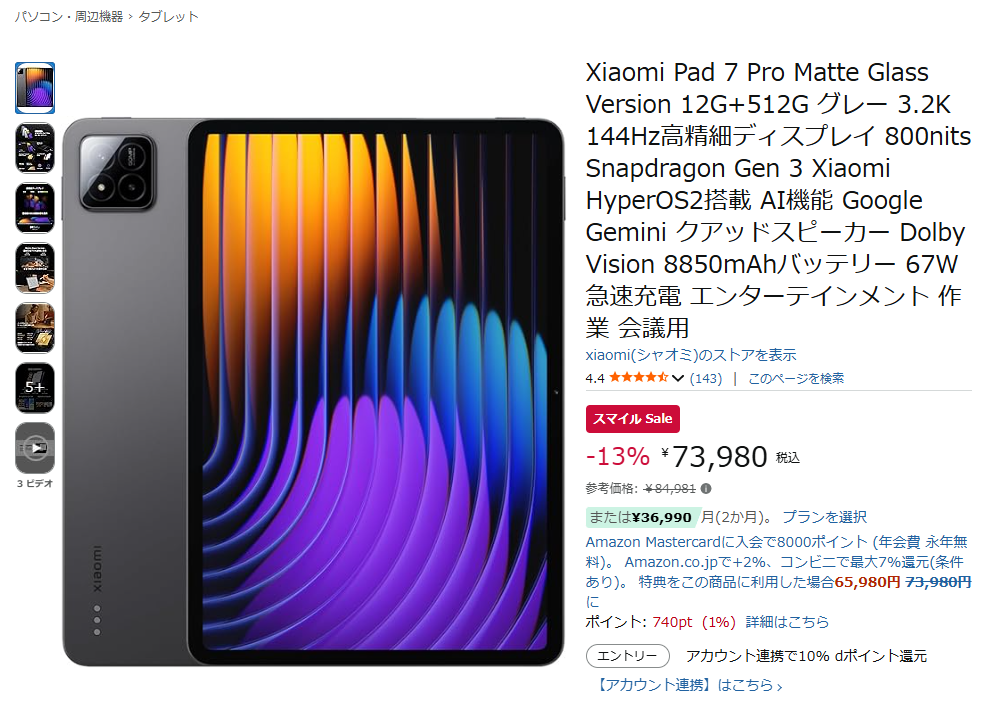Open the second product feature thumbnail

(35, 148)
